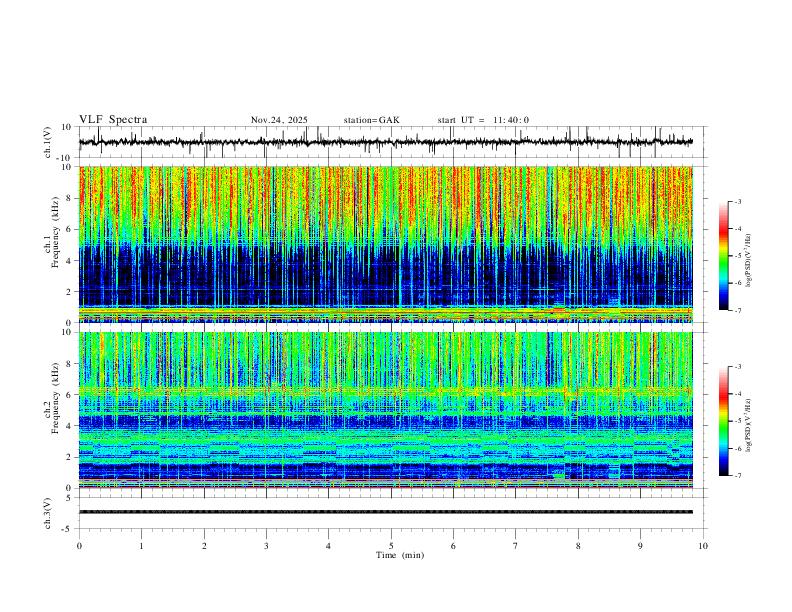792x612 pixels.
Task: Click '8' on ch.2 frequency axis
Action: coord(69,363)
